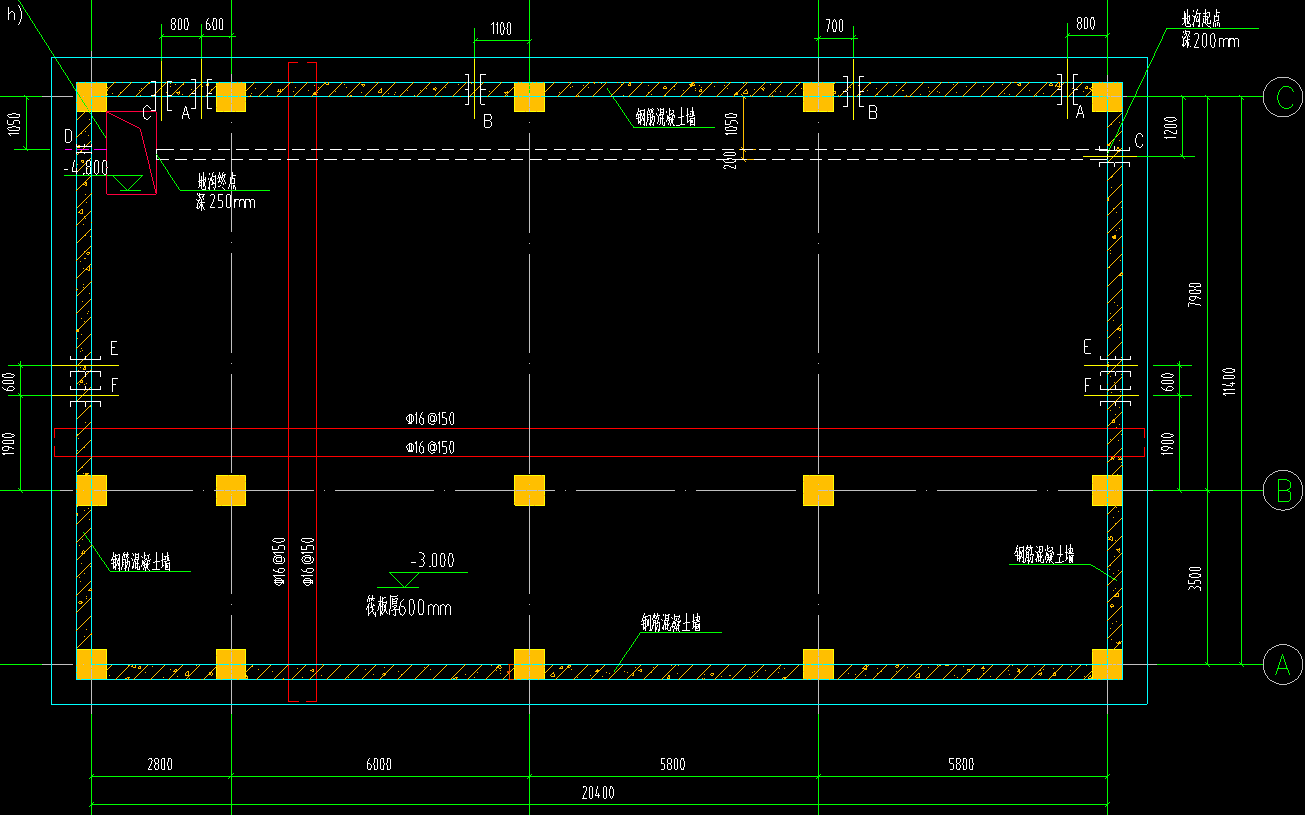Click section mark F on the right wall

tap(1087, 385)
